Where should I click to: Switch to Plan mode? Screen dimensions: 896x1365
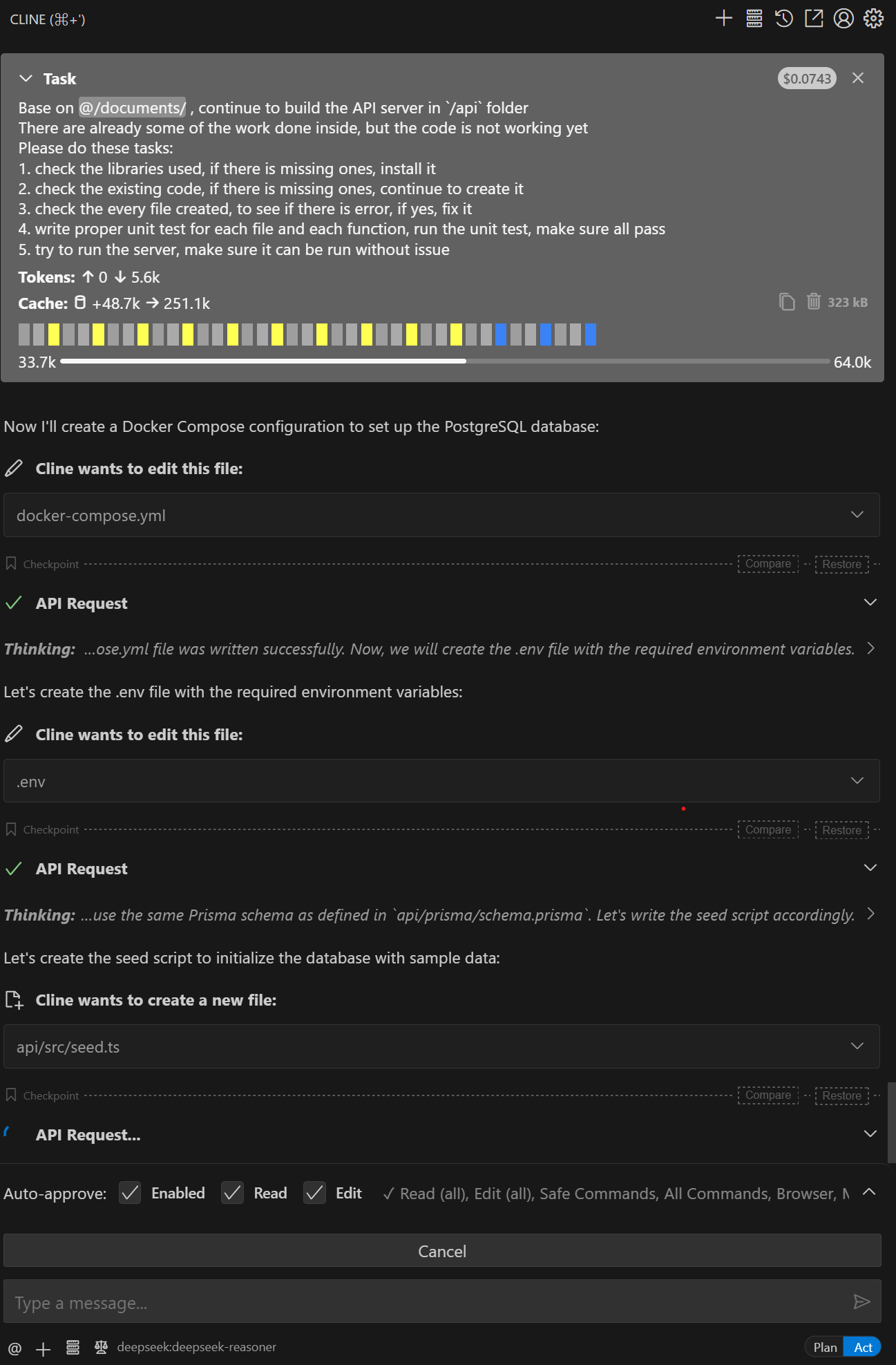[x=825, y=1347]
